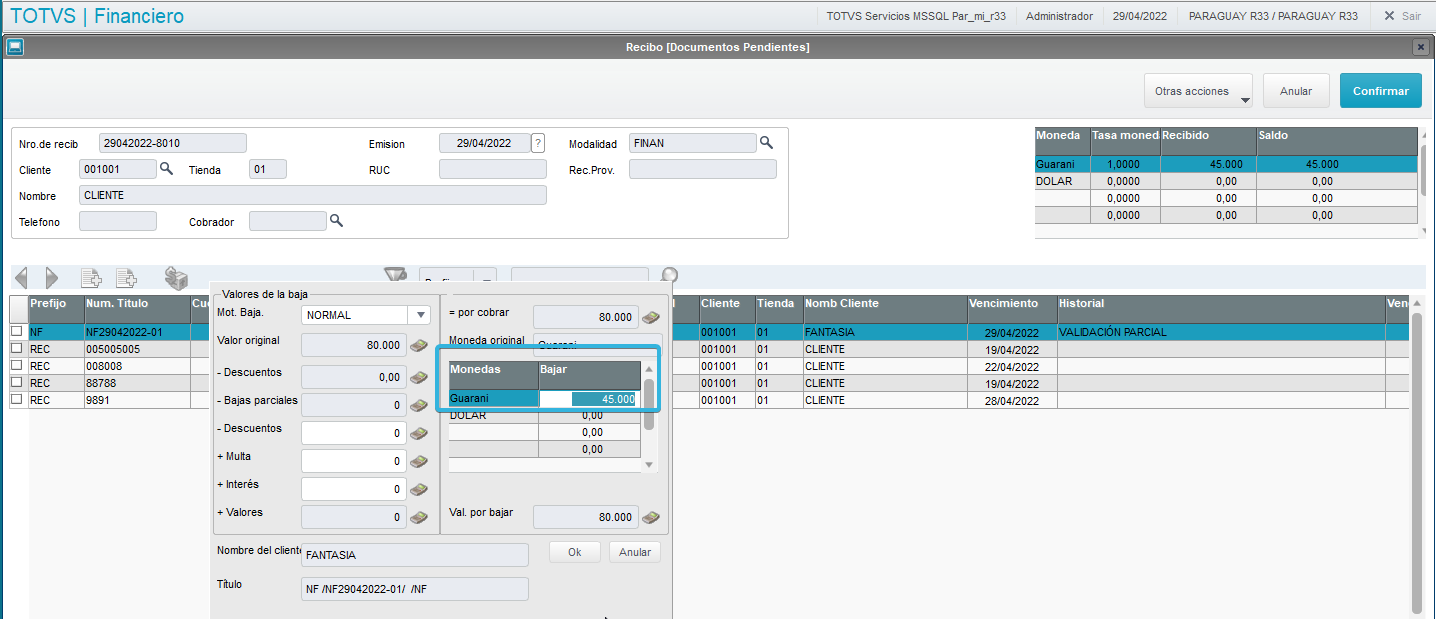The height and width of the screenshot is (619, 1436).
Task: Click the Cobrador input field
Action: (x=288, y=221)
